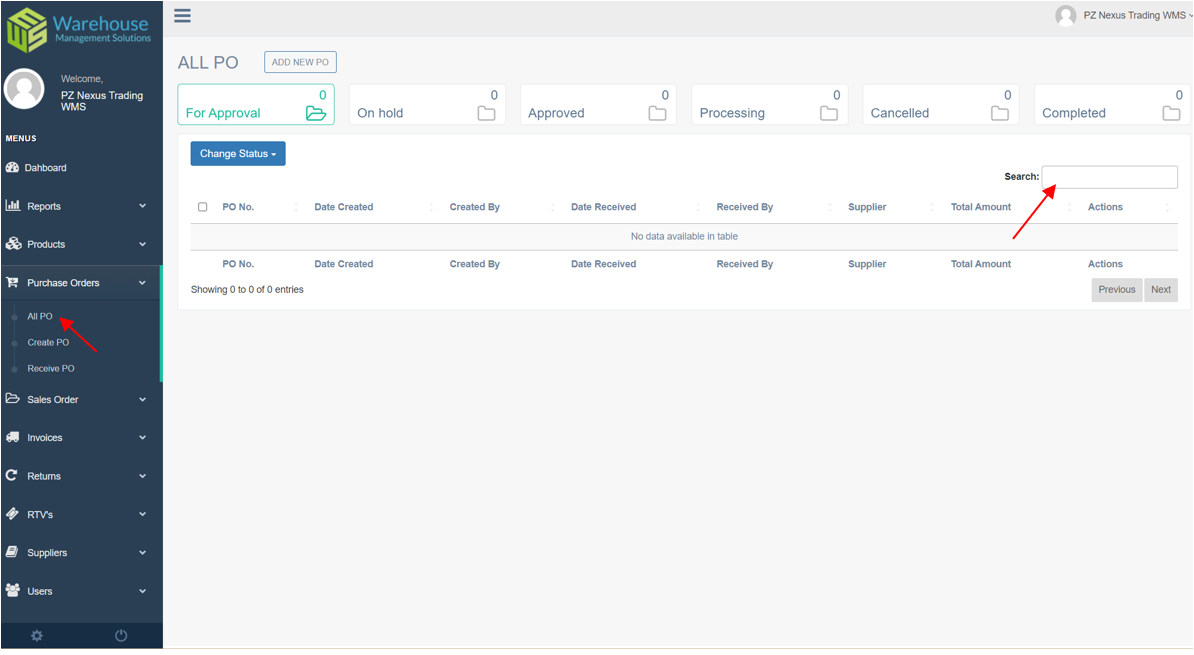Click the Warehouse Management Solutions logo
The image size is (1194, 655).
pos(80,25)
